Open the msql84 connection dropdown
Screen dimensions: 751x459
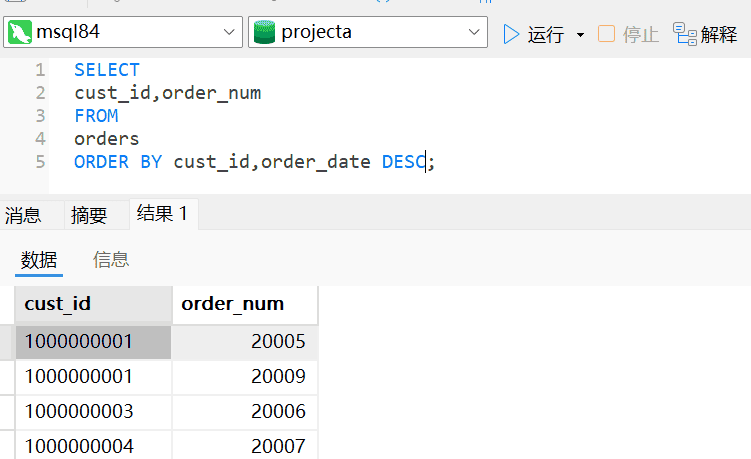tap(229, 32)
